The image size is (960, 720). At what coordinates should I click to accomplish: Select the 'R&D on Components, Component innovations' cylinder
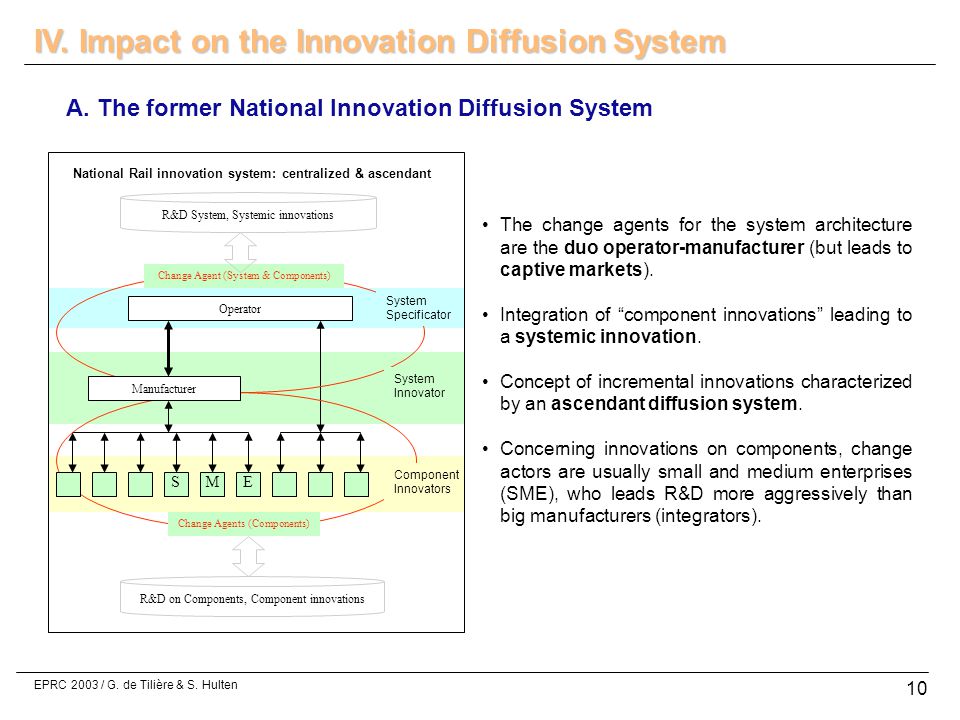click(x=252, y=597)
